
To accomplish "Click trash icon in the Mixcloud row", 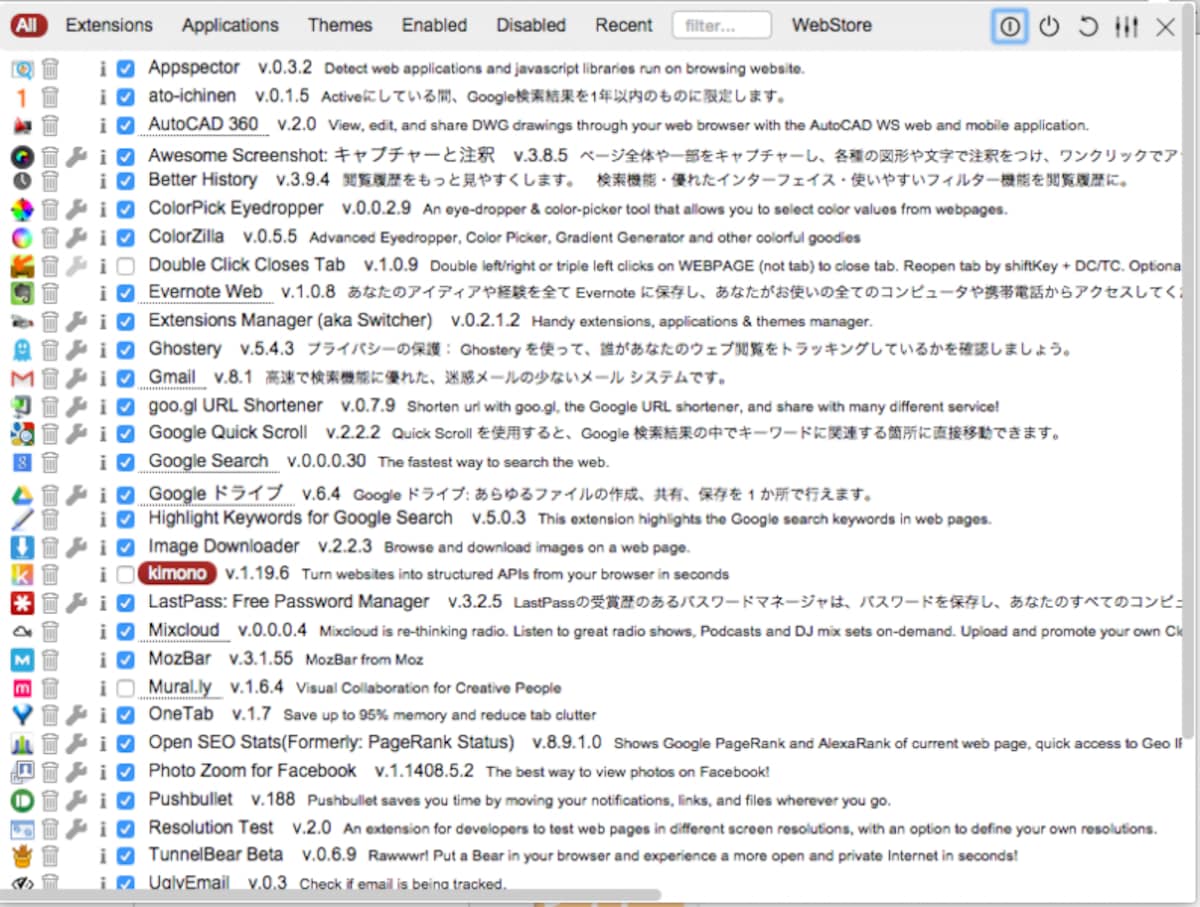I will tap(50, 632).
